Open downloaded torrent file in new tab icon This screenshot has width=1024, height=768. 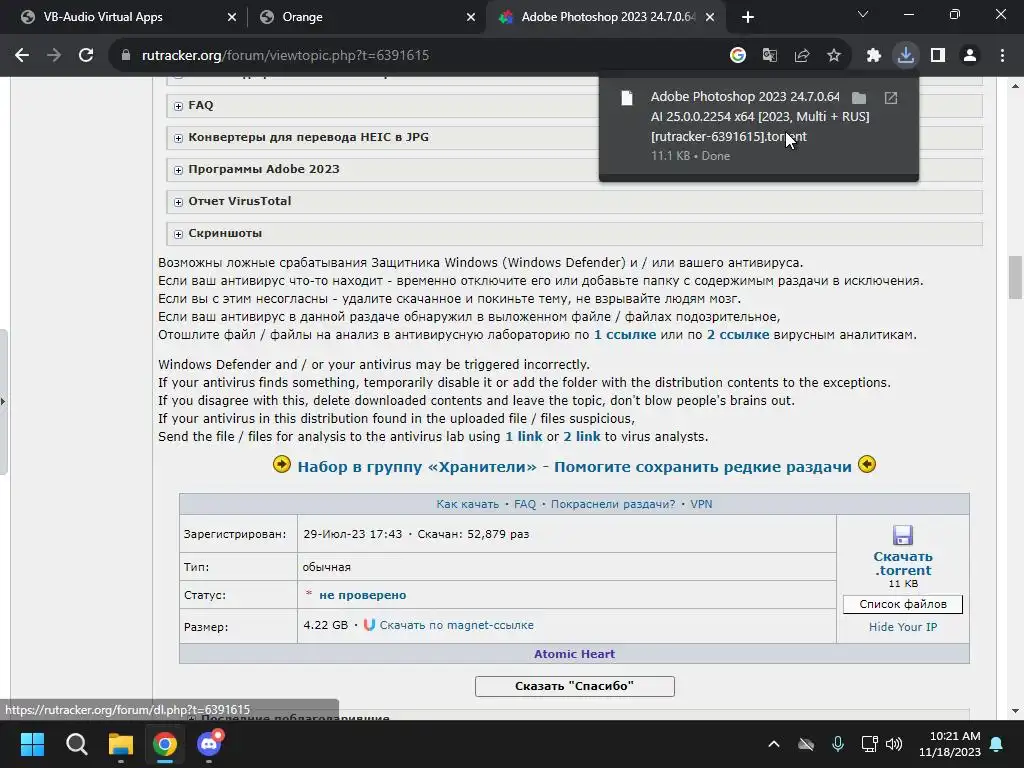pos(891,98)
